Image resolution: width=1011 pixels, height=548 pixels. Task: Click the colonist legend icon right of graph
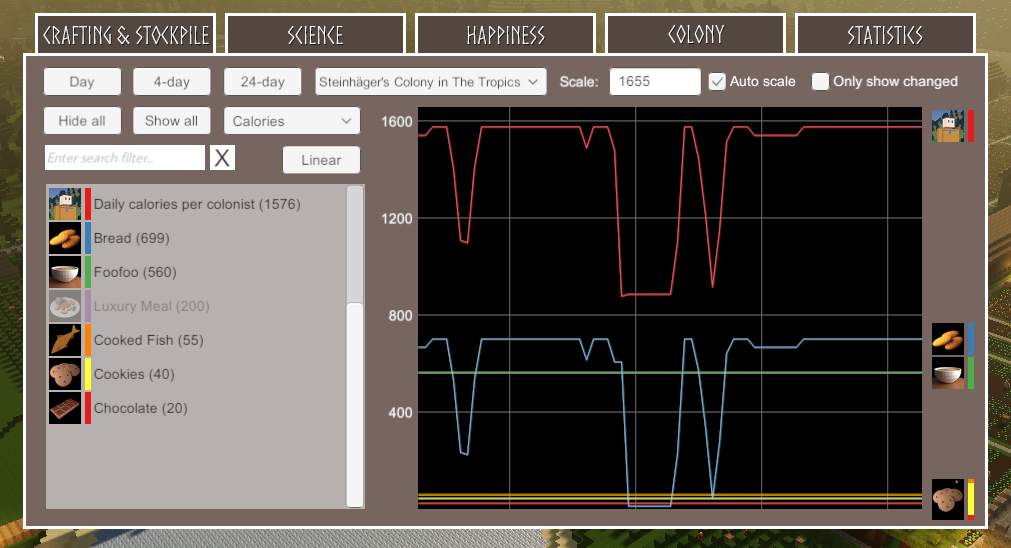(x=948, y=126)
